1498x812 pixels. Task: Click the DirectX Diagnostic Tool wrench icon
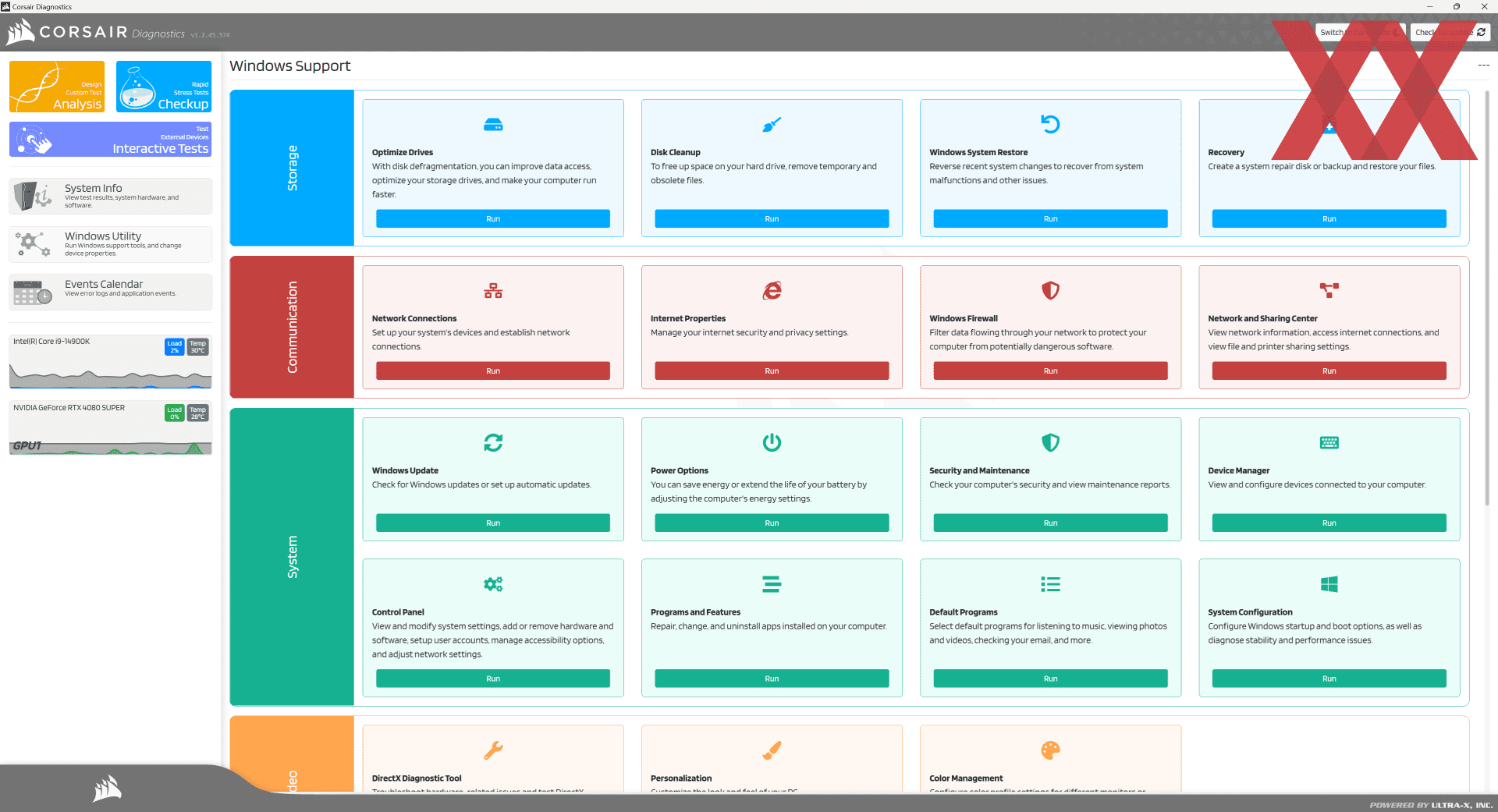point(493,750)
